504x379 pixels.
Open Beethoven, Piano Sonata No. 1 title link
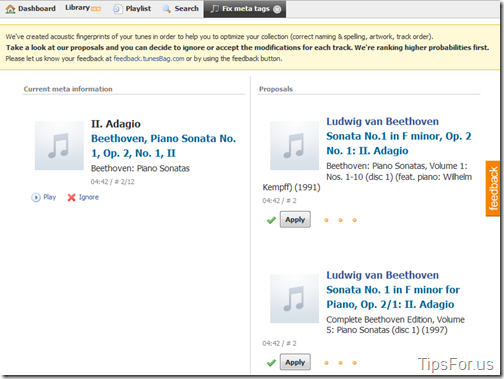point(163,146)
